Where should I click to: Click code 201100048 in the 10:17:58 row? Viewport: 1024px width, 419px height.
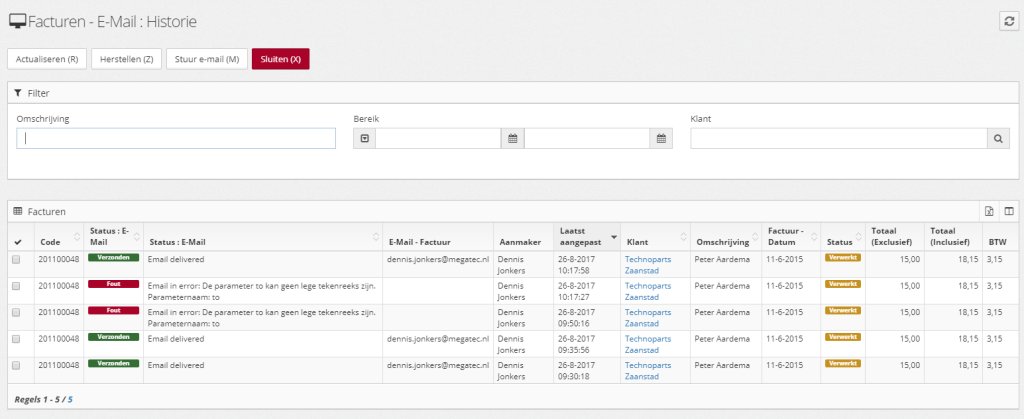[x=59, y=259]
